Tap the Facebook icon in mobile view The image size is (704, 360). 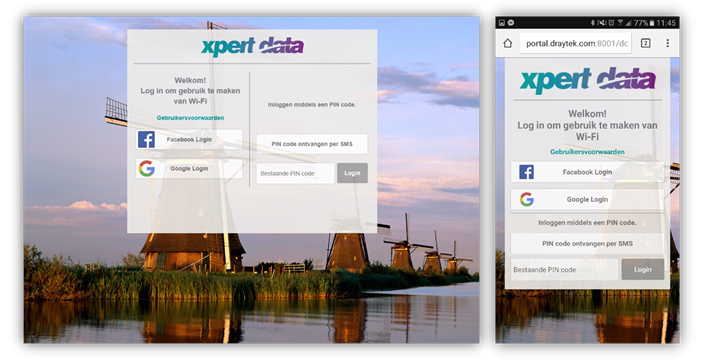click(x=526, y=172)
